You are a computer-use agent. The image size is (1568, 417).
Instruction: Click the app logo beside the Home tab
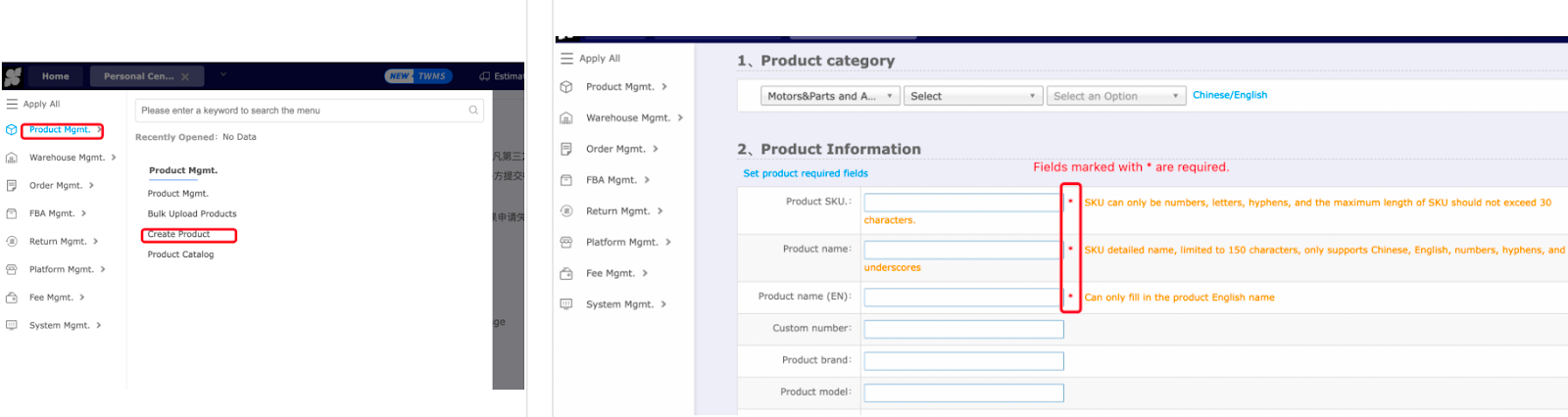coord(13,76)
